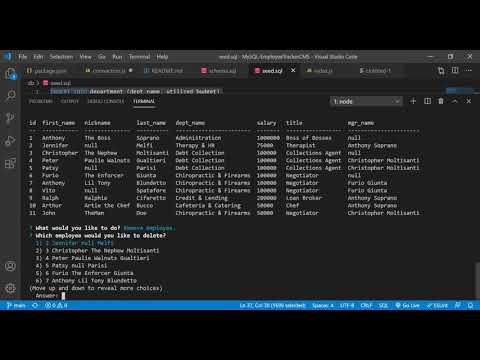Click the Answer prompt input in terminal
Viewport: 480px width, 360px height.
(x=63, y=296)
